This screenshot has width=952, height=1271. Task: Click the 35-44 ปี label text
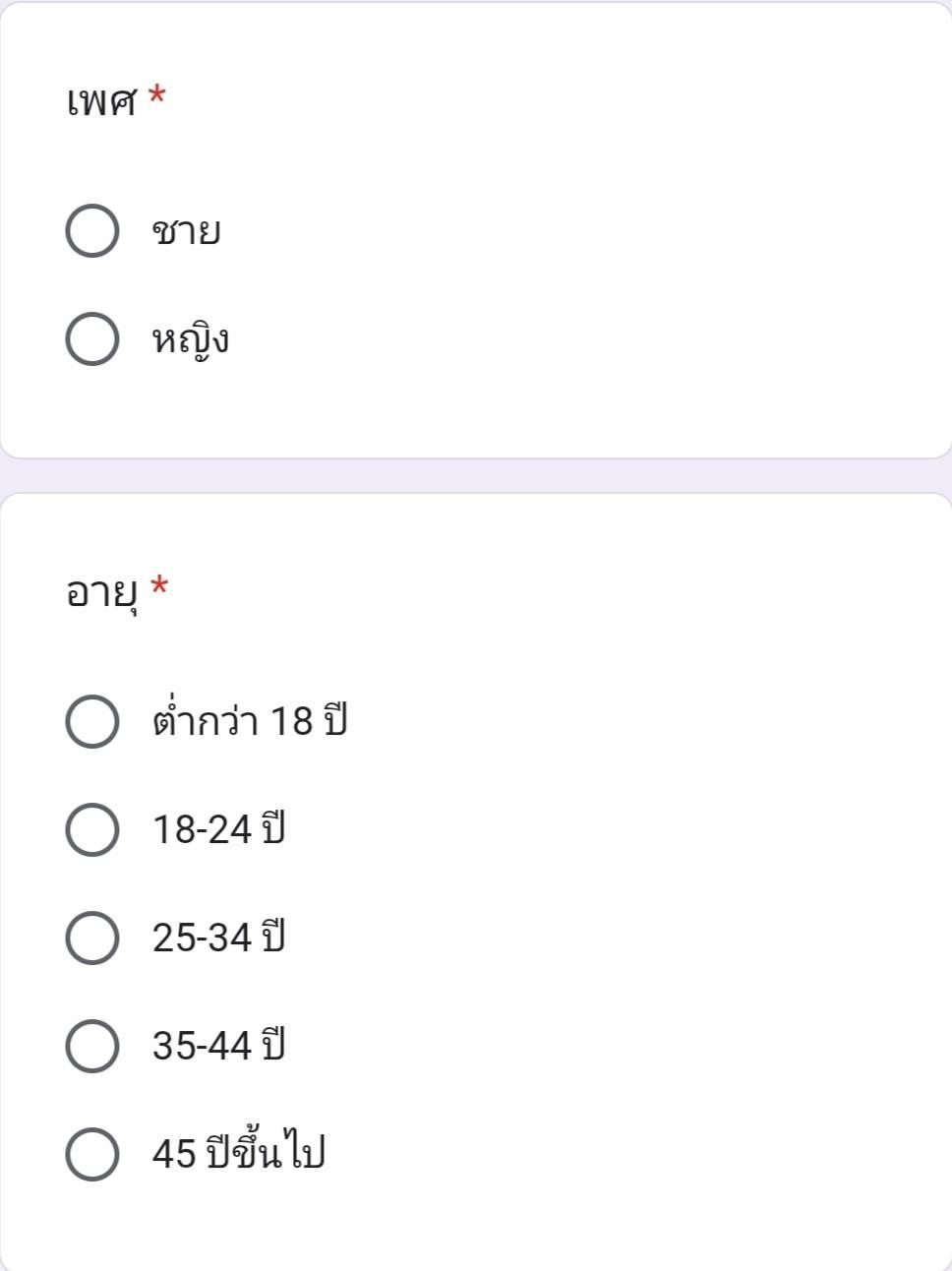click(218, 1045)
